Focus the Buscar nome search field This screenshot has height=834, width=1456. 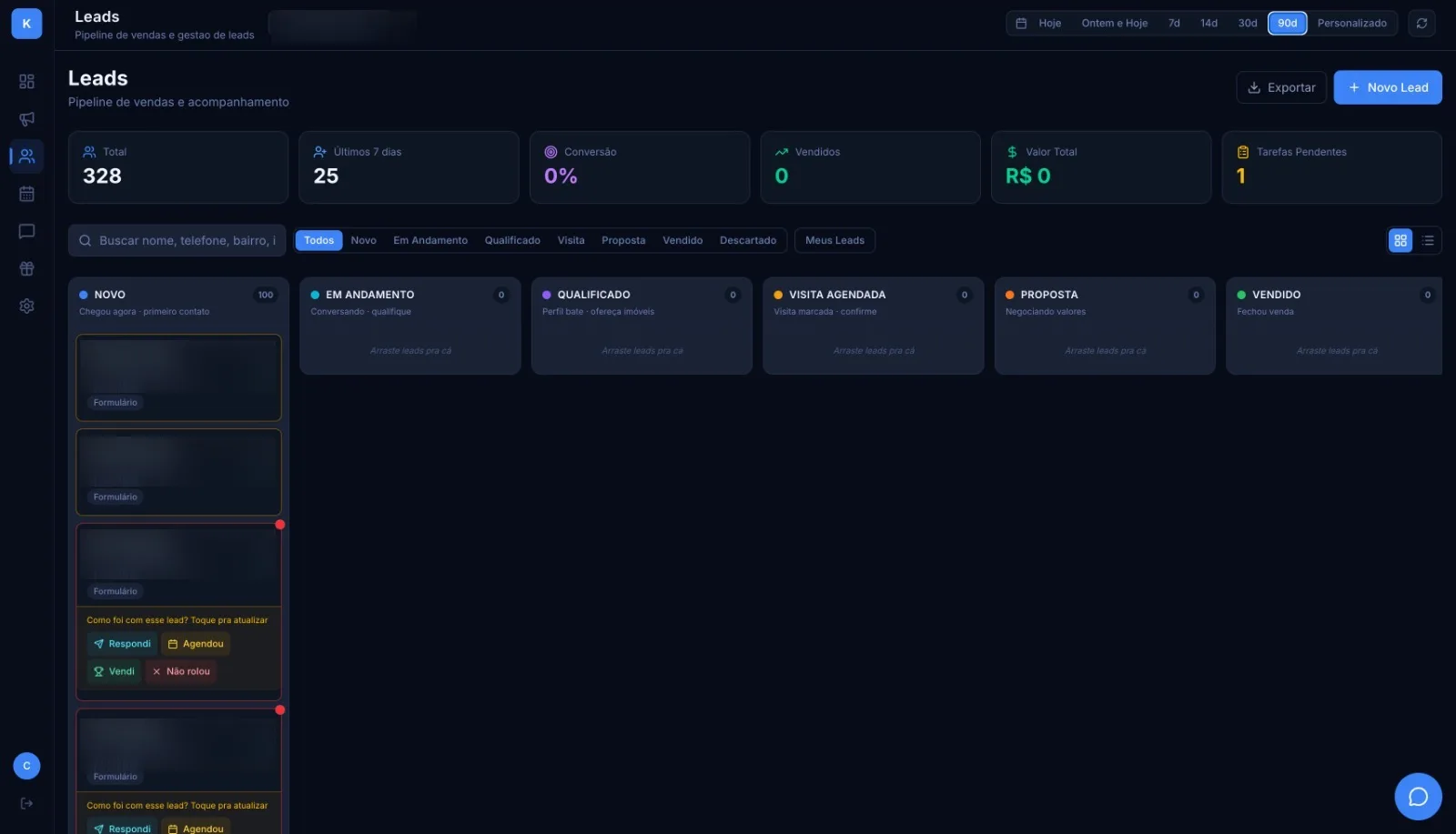177,240
